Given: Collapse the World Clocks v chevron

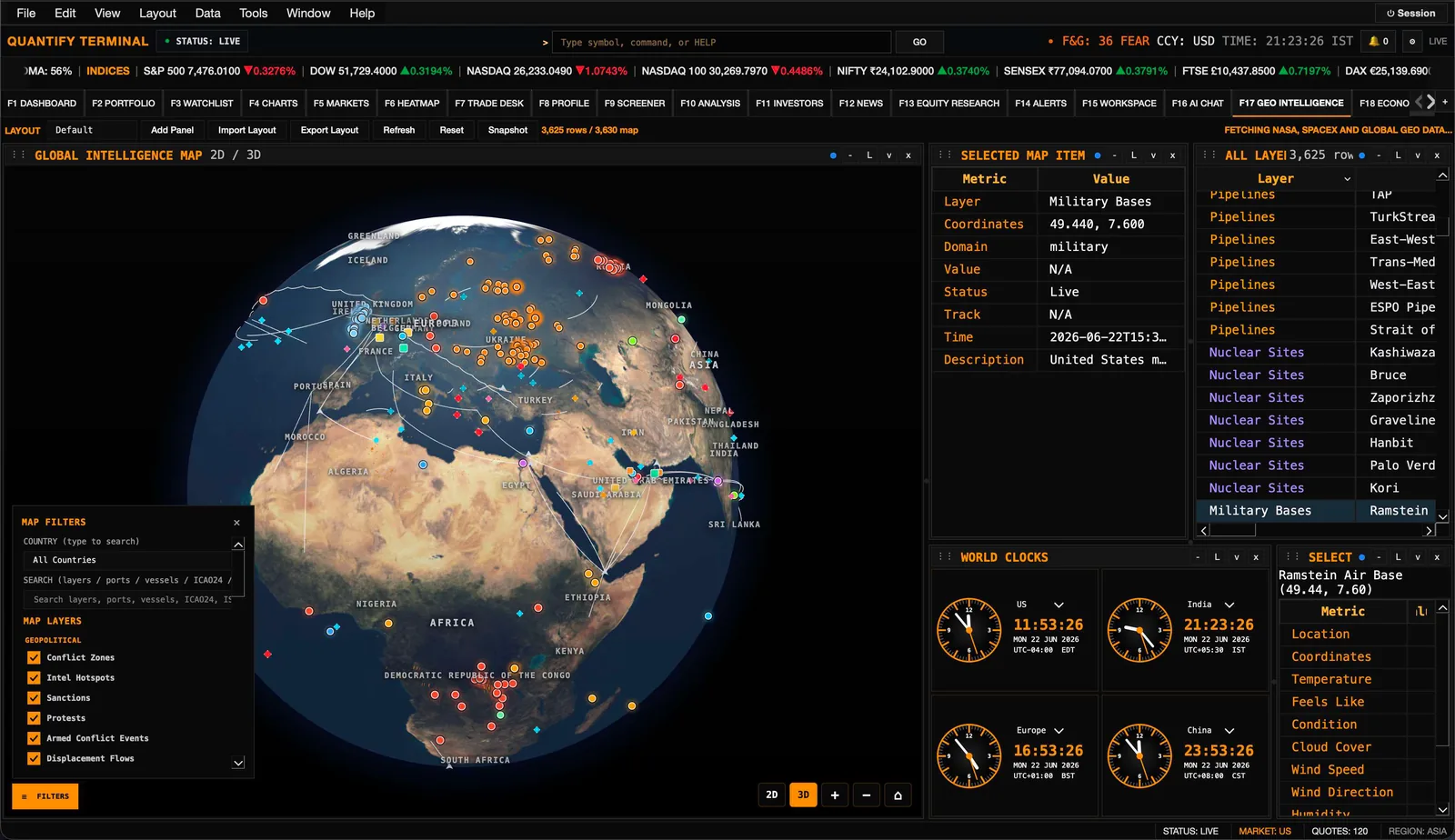Looking at the screenshot, I should (x=1237, y=557).
